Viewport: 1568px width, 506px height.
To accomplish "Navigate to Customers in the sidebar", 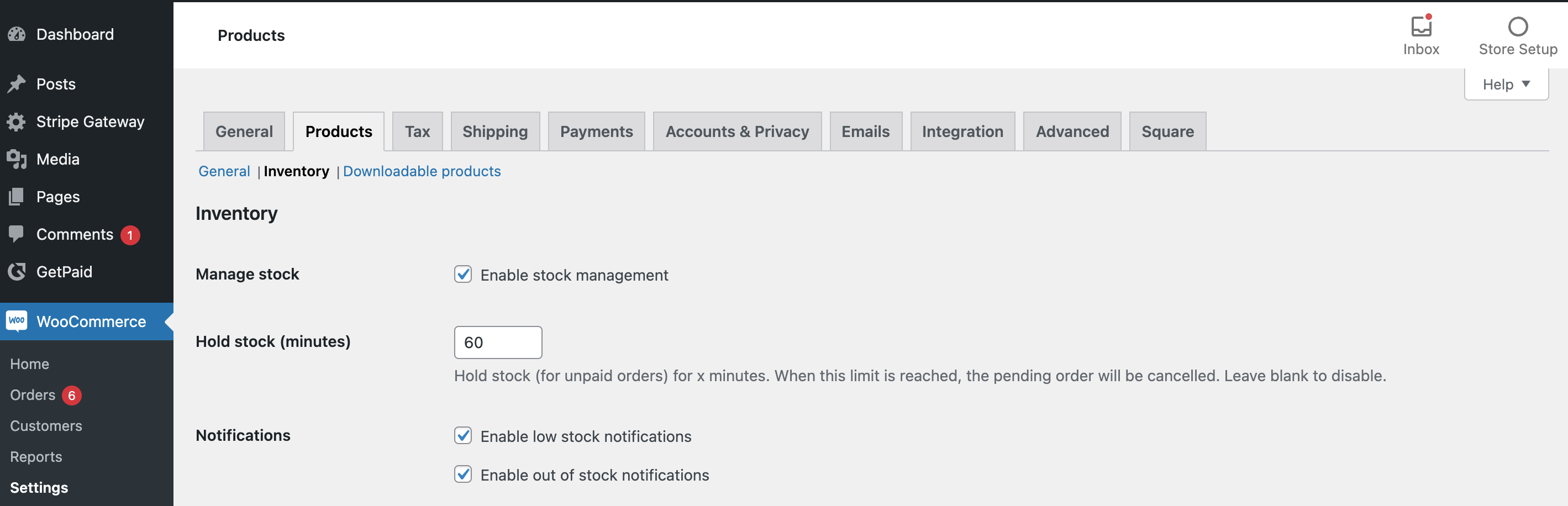I will [46, 425].
